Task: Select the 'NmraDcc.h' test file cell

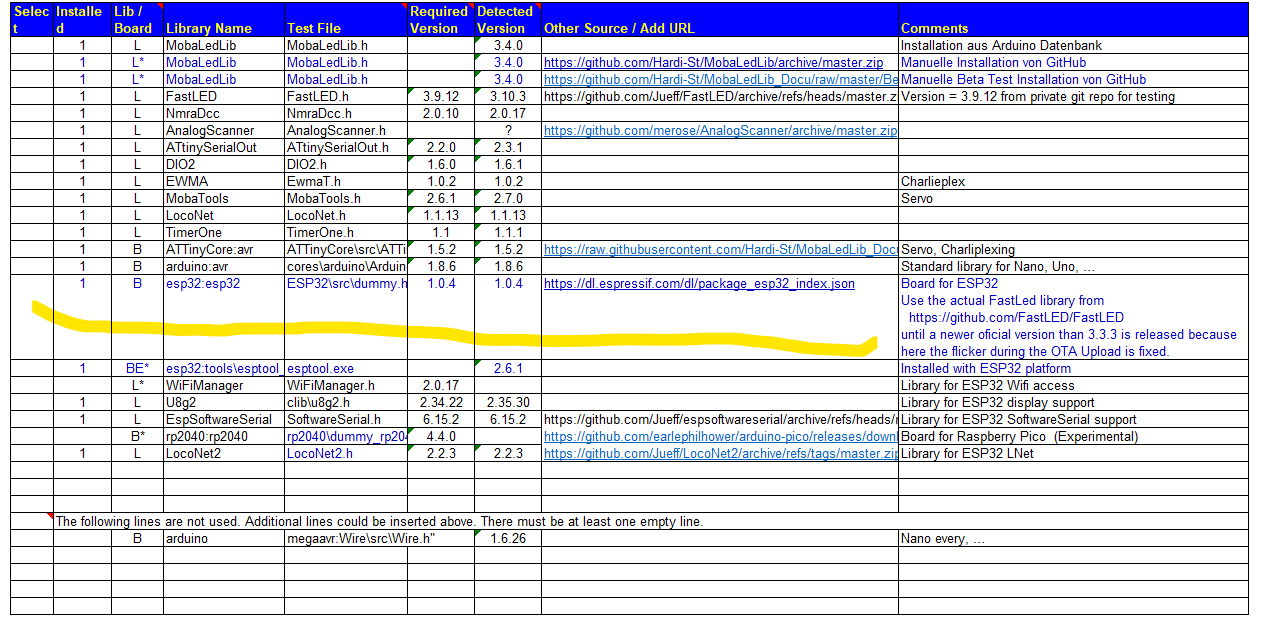Action: [x=346, y=114]
